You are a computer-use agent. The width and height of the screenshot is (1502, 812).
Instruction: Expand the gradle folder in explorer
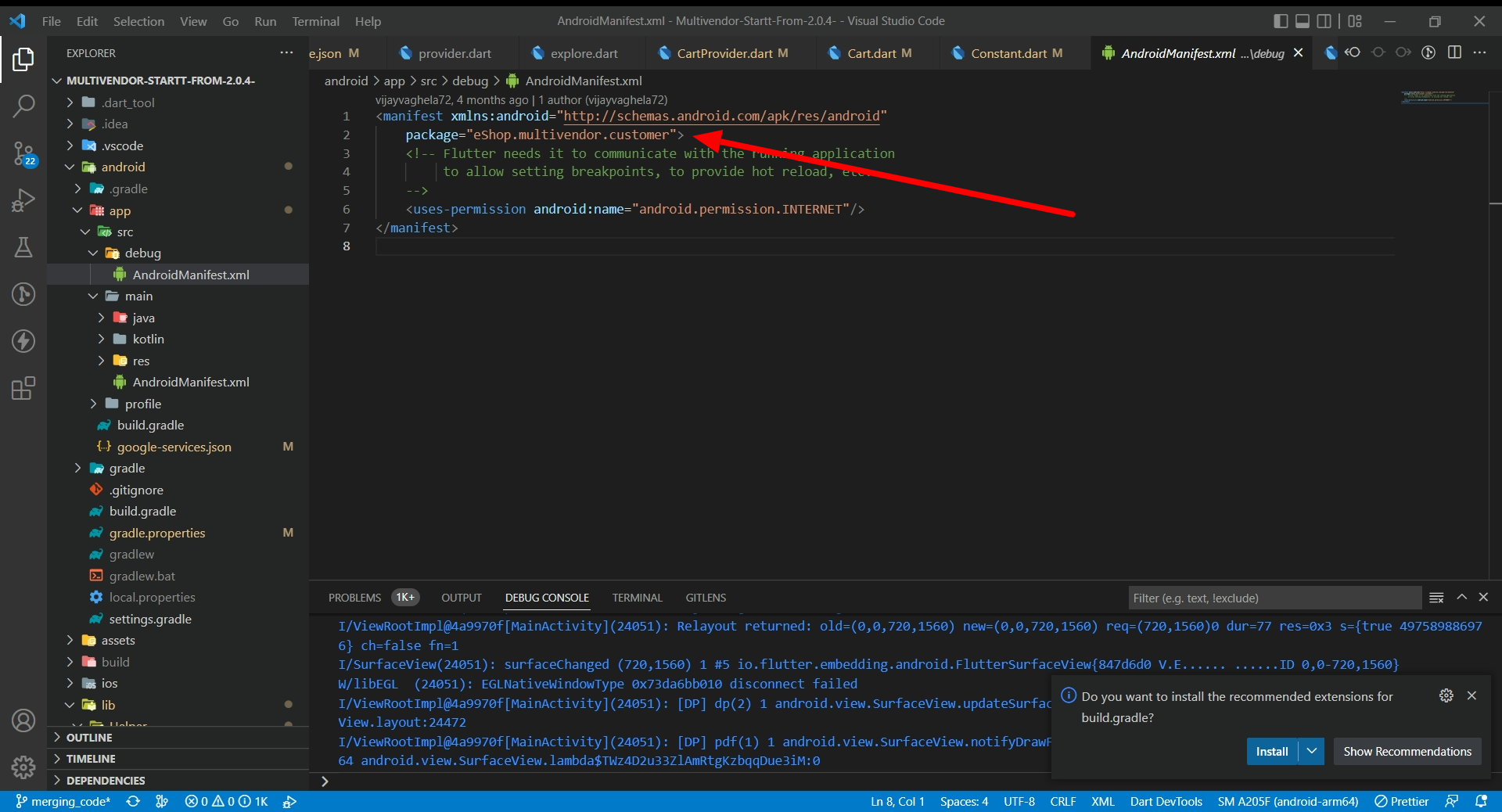(126, 468)
